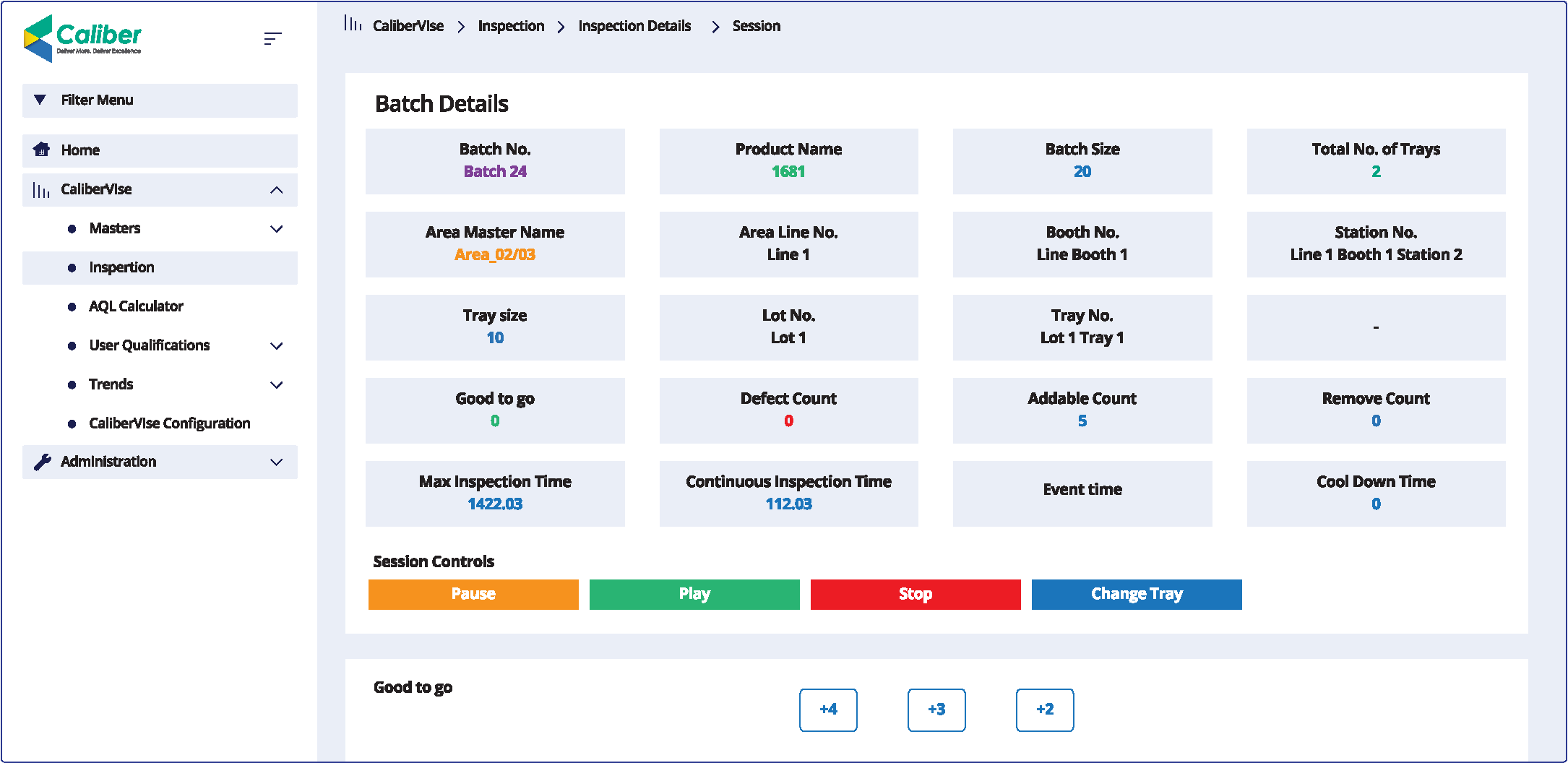Click the CaliberVise bars icon in sidebar
This screenshot has height=763, width=1568.
coord(41,190)
